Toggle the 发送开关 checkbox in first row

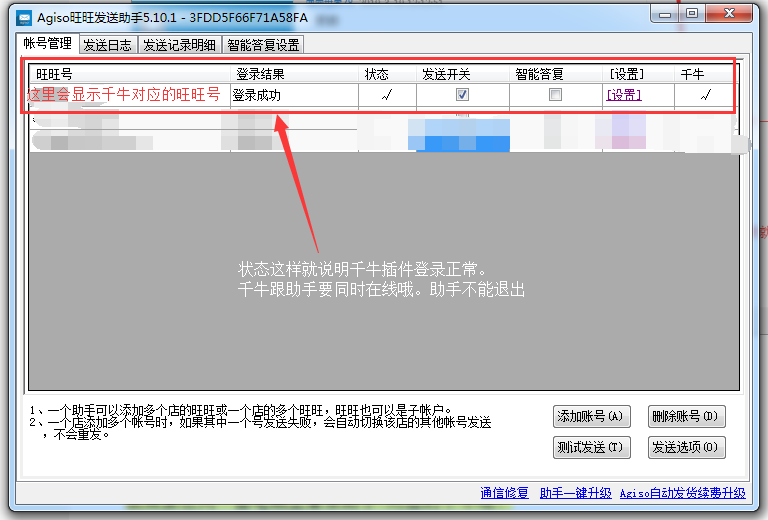462,94
